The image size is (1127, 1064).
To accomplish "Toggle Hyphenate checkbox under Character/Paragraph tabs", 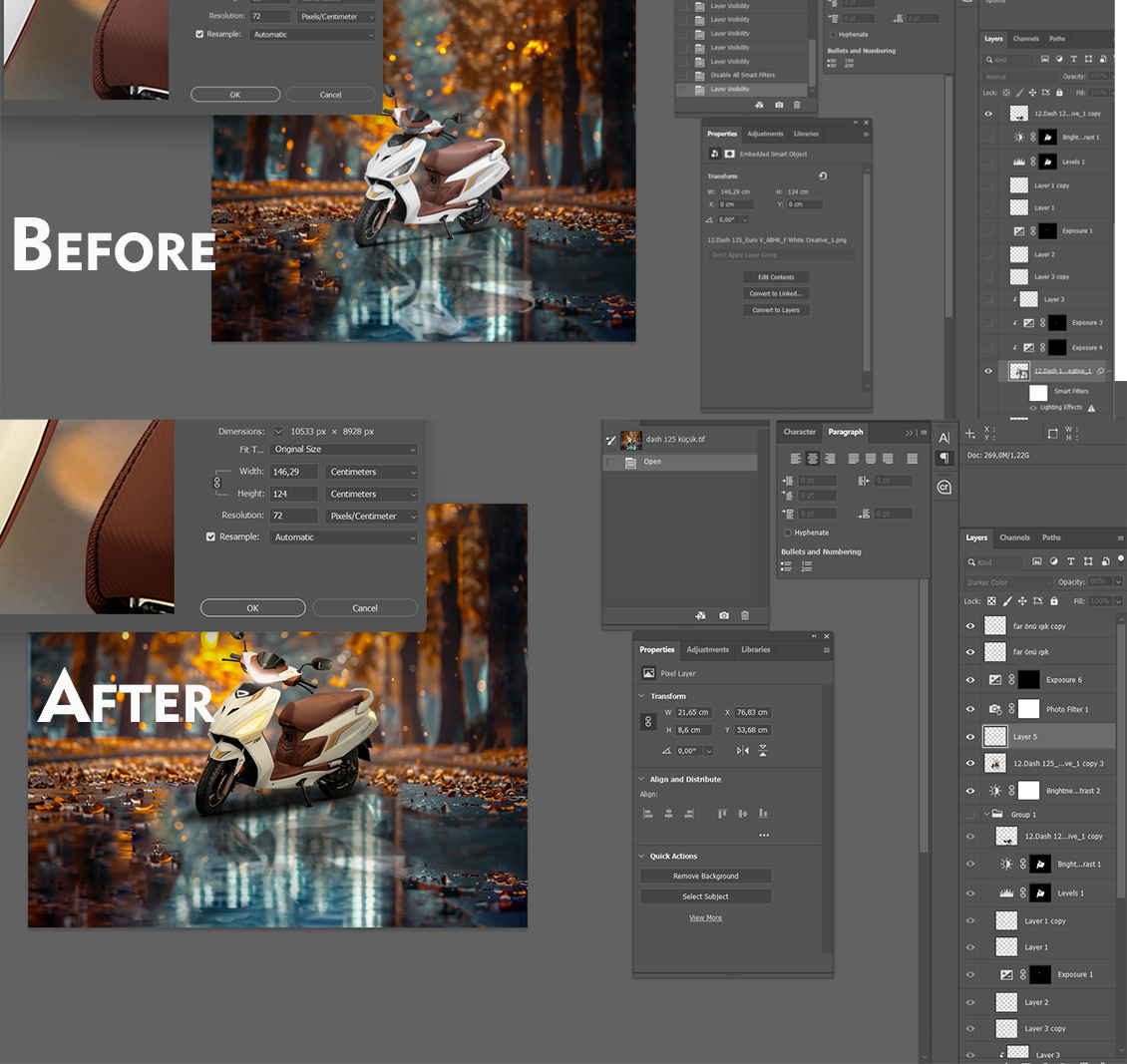I will pos(788,532).
